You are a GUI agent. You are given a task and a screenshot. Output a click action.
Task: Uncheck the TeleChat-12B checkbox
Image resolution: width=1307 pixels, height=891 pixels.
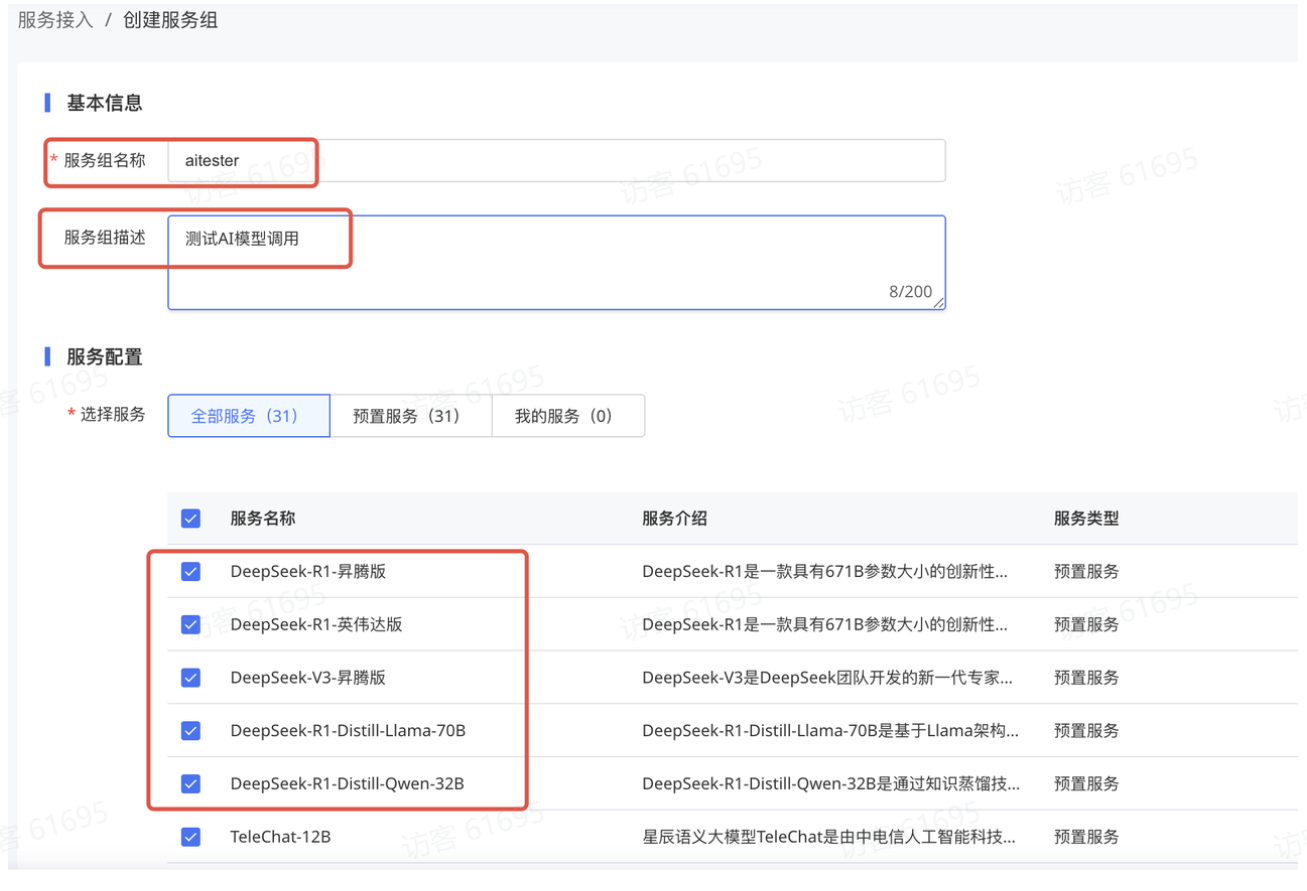coord(190,836)
